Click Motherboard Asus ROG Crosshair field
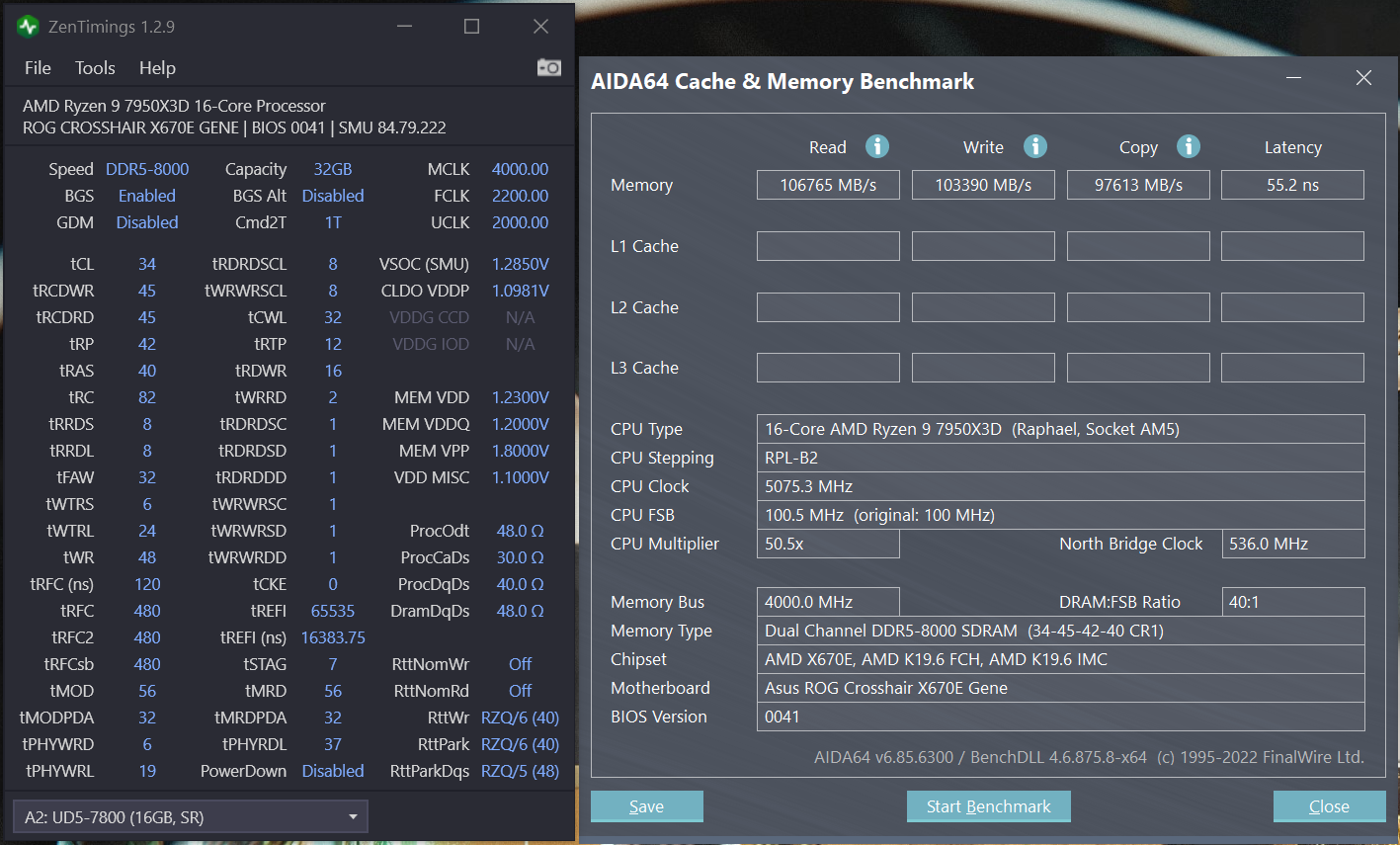 [x=1060, y=688]
